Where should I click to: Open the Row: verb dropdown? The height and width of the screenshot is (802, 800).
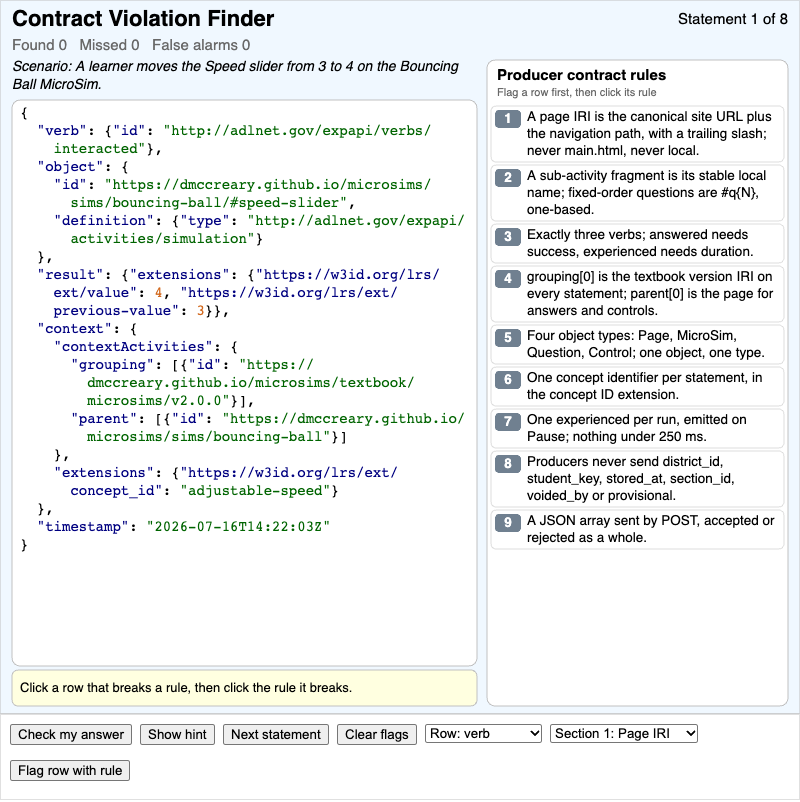[483, 733]
